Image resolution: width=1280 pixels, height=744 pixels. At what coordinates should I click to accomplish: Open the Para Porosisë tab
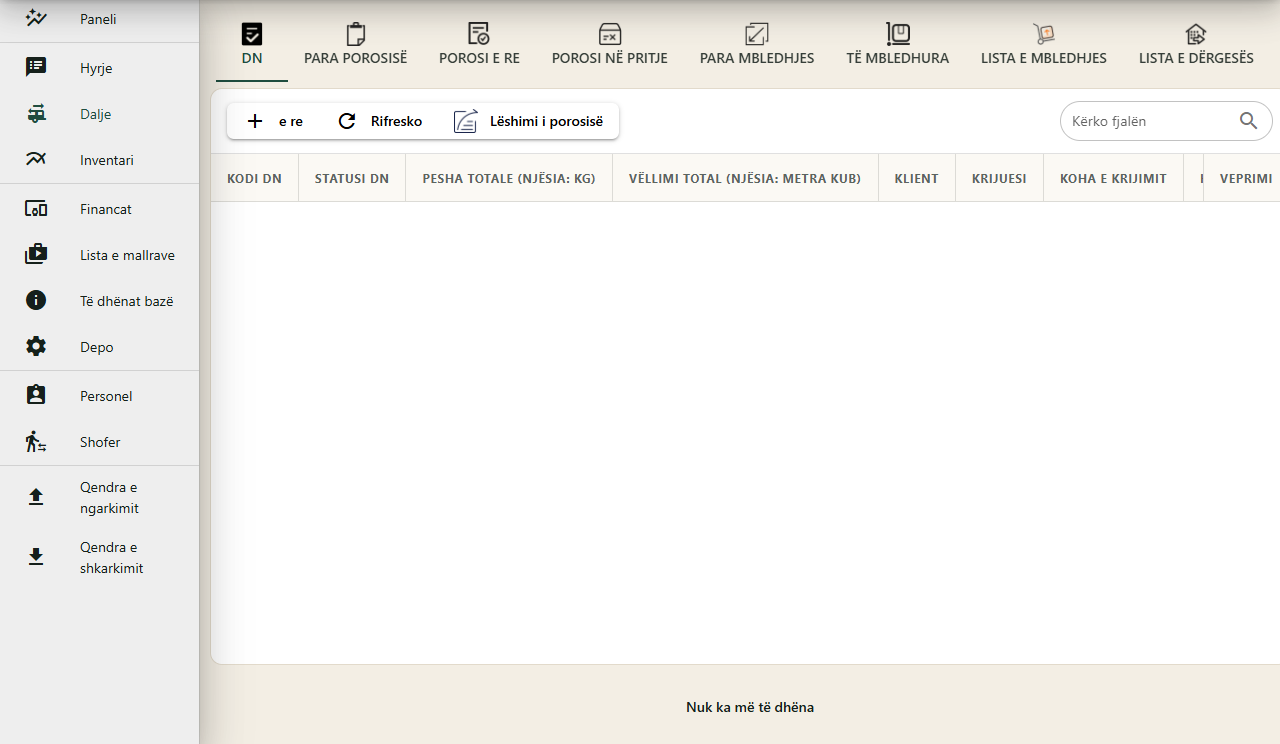coord(356,44)
